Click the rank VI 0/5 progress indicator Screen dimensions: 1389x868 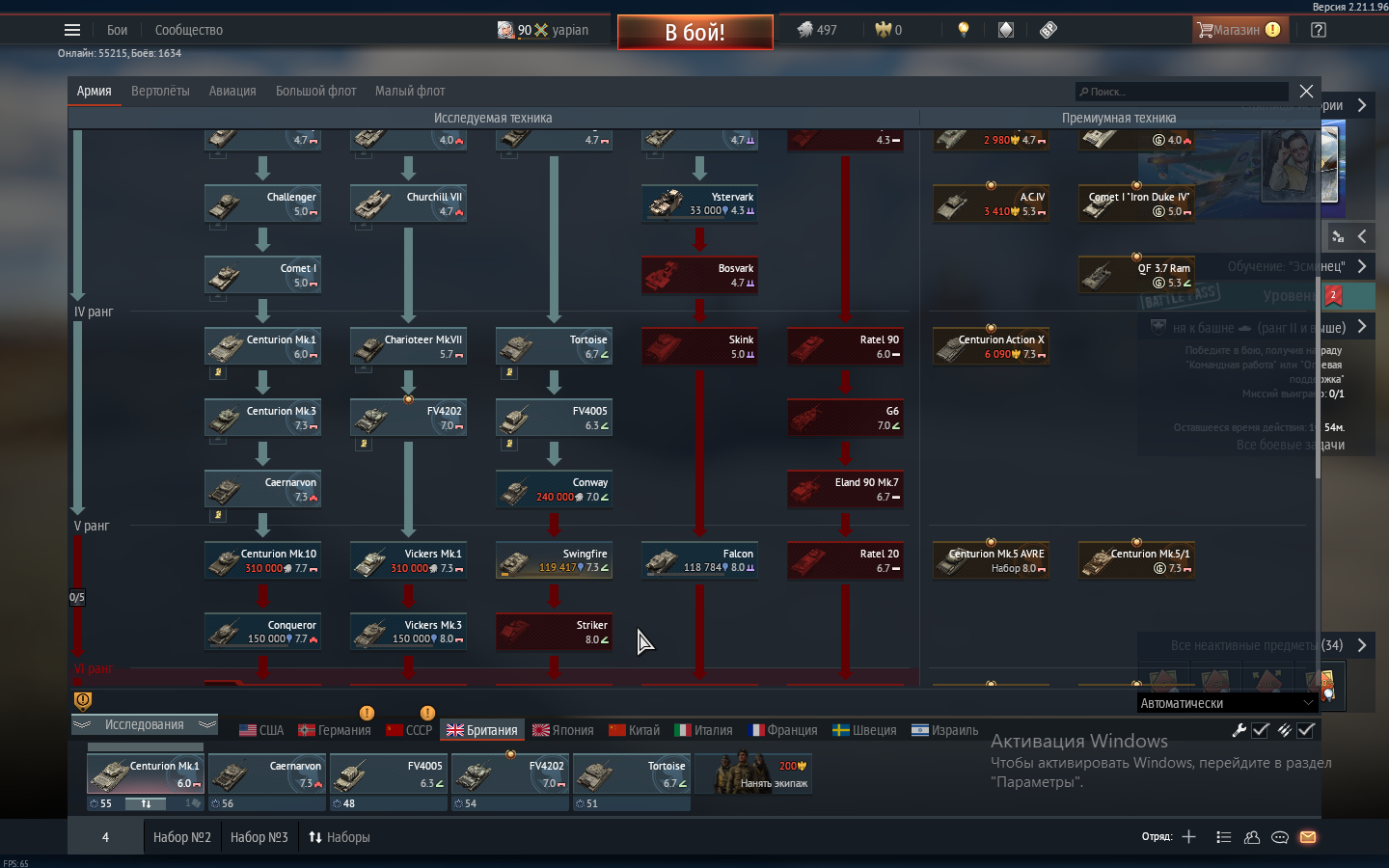coord(77,597)
